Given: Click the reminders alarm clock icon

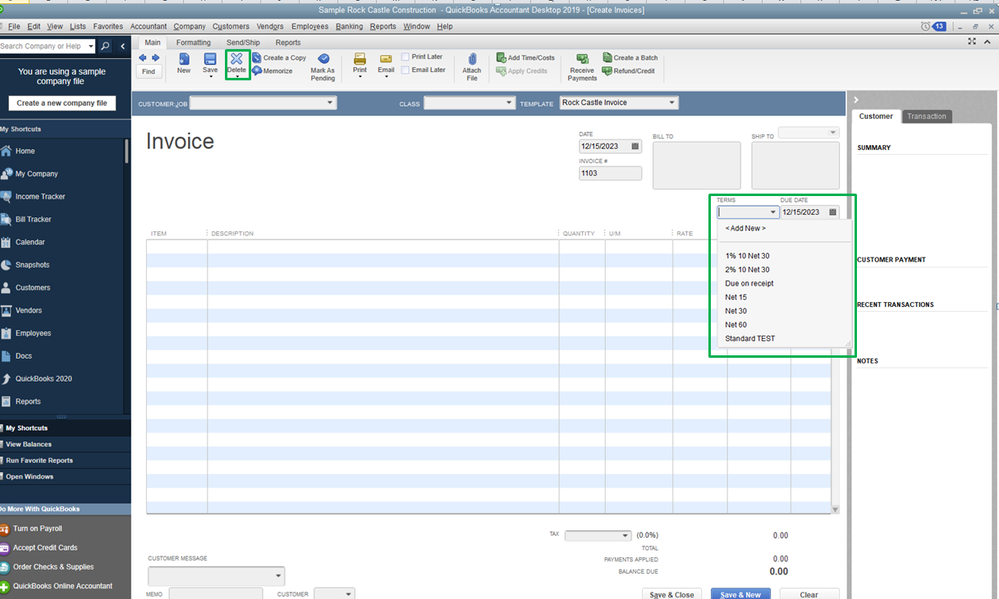Looking at the screenshot, I should click(x=925, y=26).
